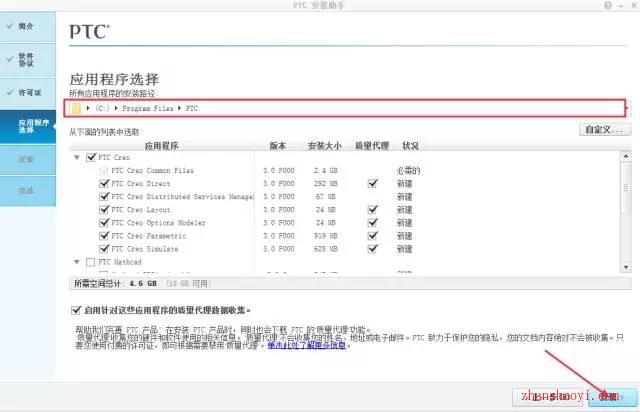Click the 状况 column header
This screenshot has height=412, width=640.
411,146
